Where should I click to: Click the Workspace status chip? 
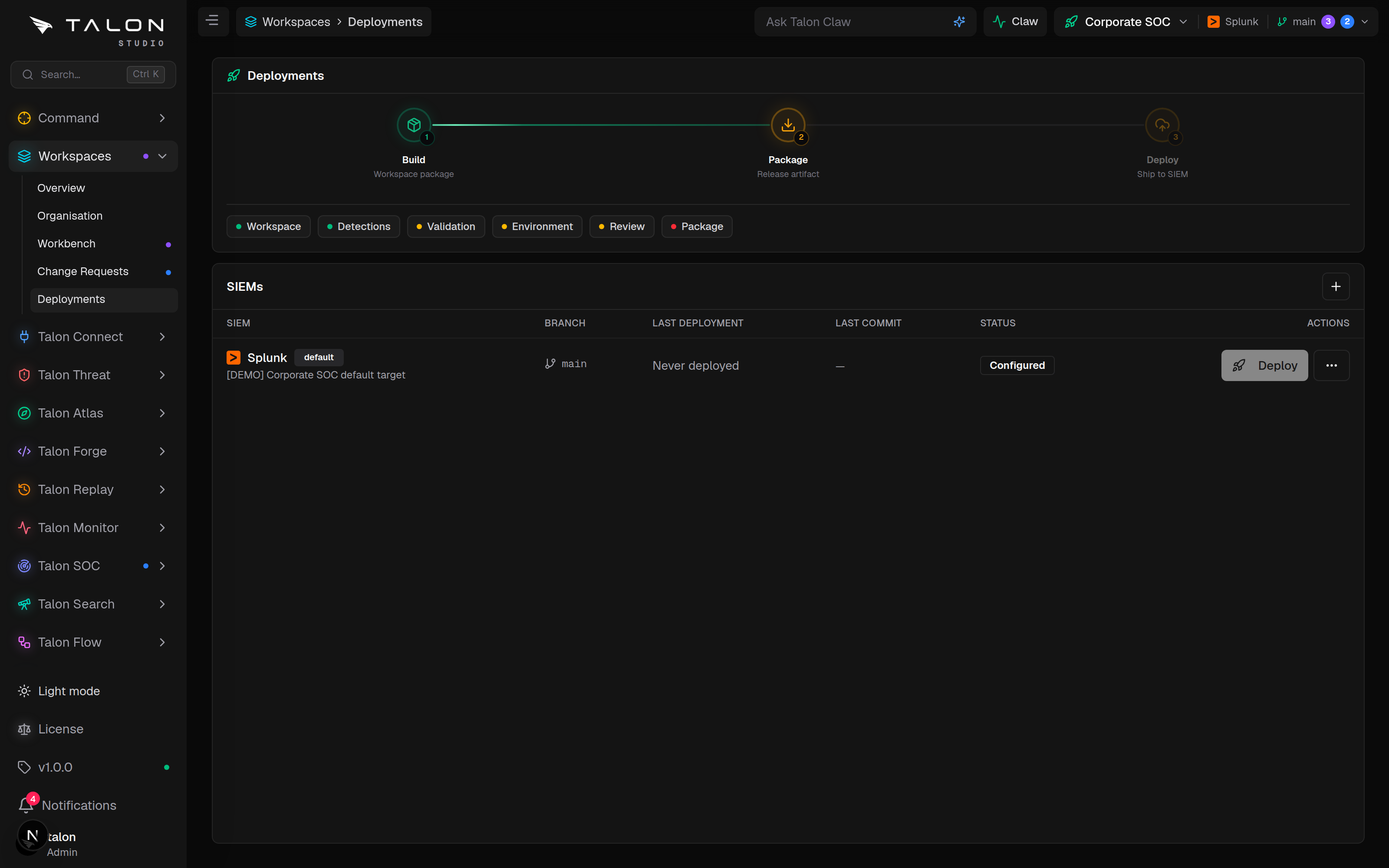click(268, 227)
